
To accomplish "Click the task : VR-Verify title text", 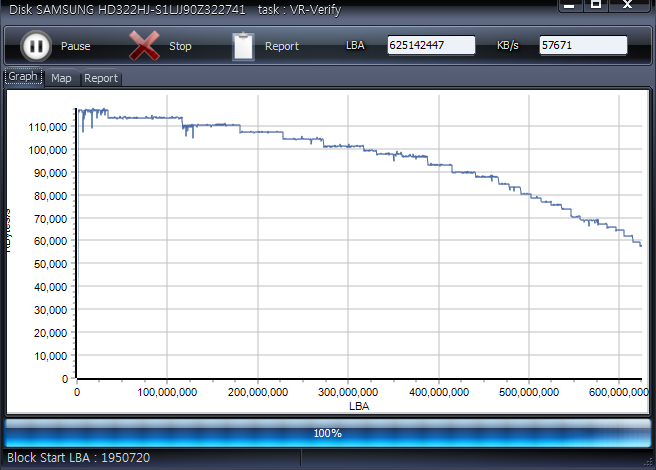I will pos(300,10).
